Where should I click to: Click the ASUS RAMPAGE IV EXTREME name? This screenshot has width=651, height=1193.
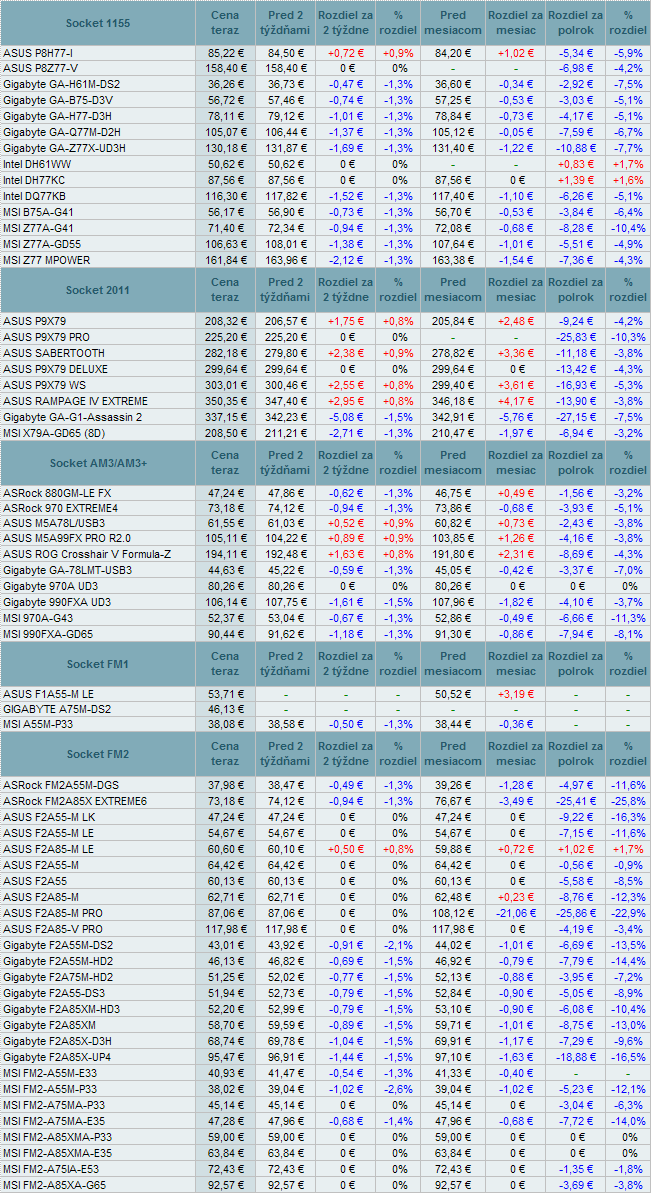pyautogui.click(x=75, y=401)
